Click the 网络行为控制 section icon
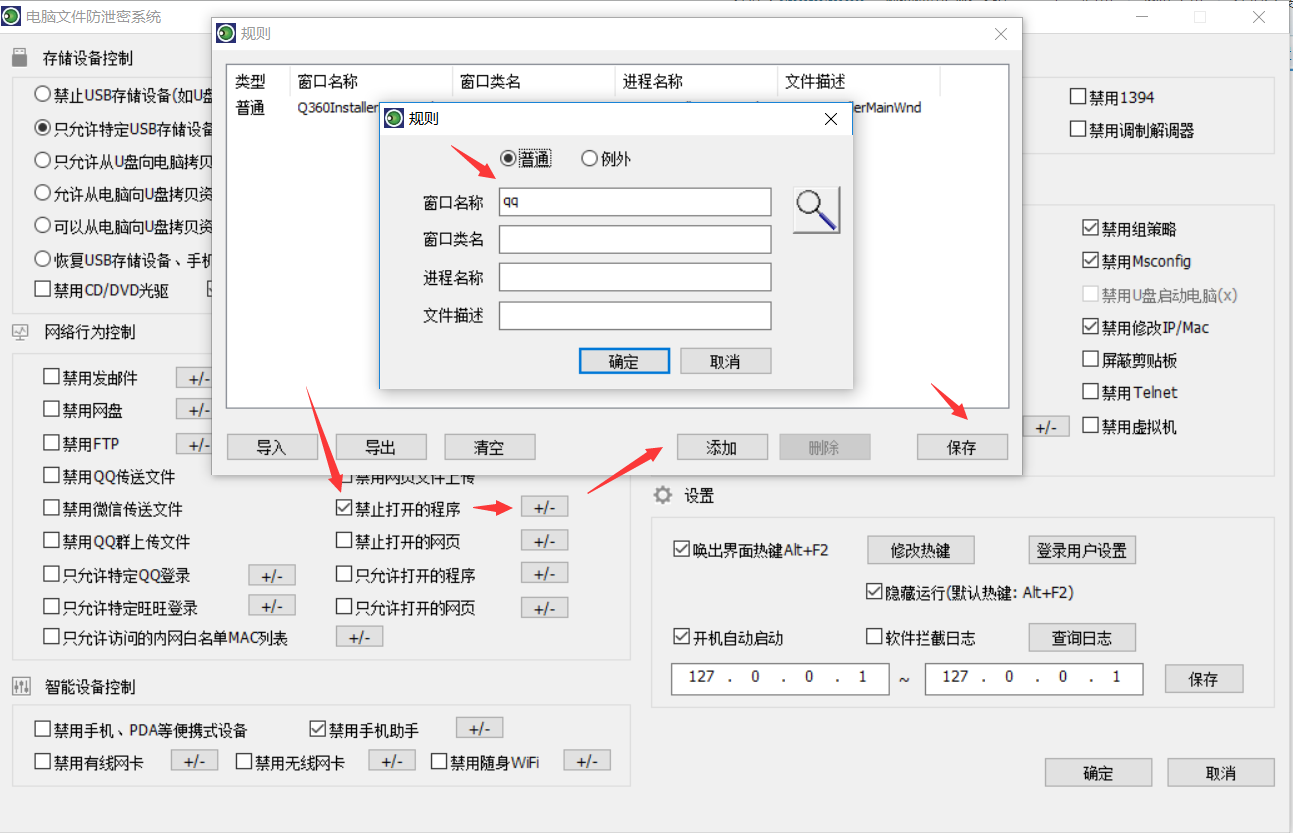 click(x=22, y=333)
